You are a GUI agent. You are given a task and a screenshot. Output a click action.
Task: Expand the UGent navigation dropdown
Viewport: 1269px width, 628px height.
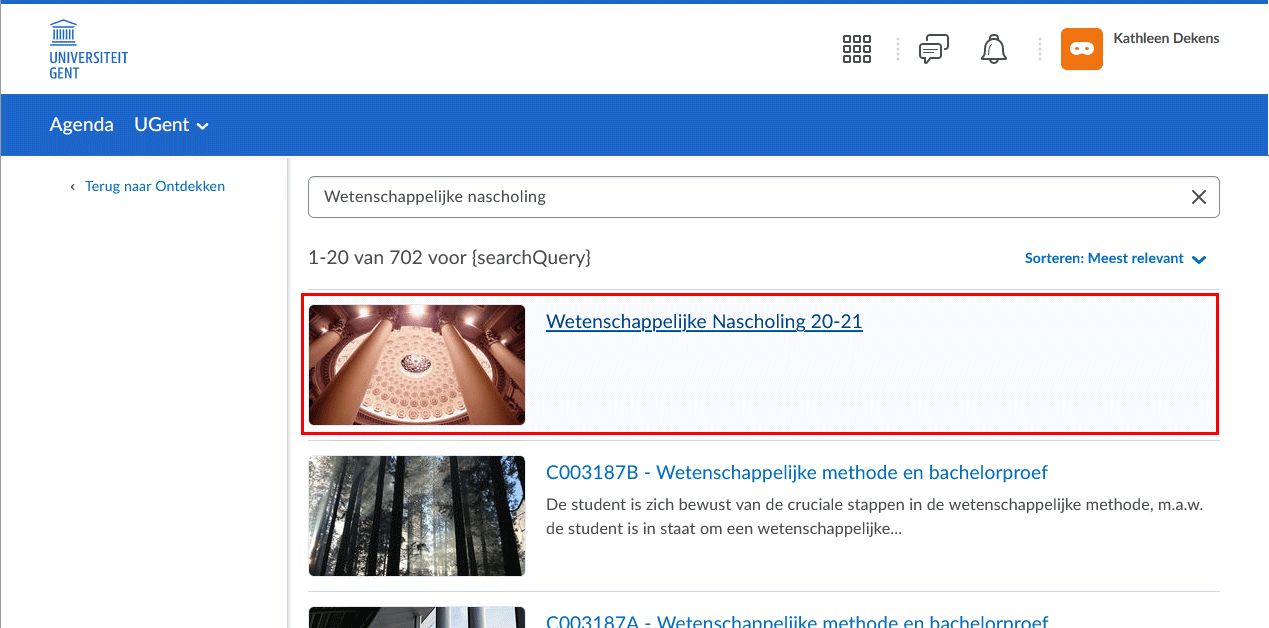[171, 125]
